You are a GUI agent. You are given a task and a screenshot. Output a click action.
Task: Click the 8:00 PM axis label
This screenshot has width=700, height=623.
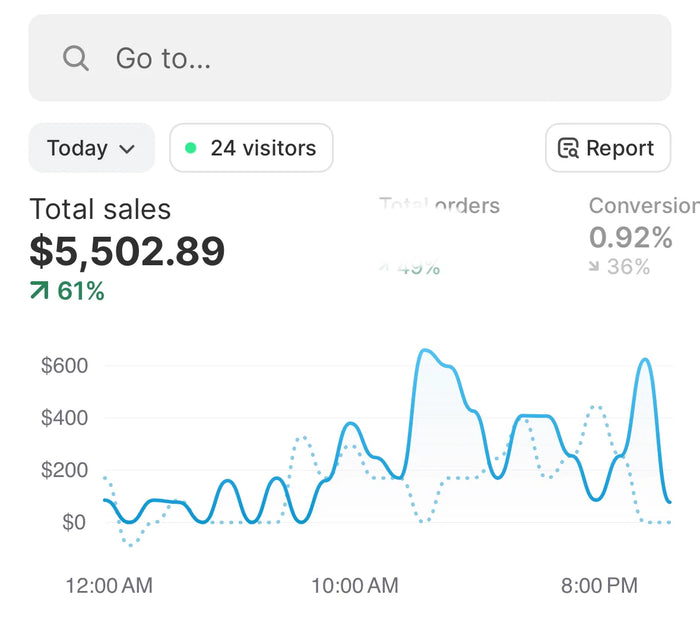(599, 586)
